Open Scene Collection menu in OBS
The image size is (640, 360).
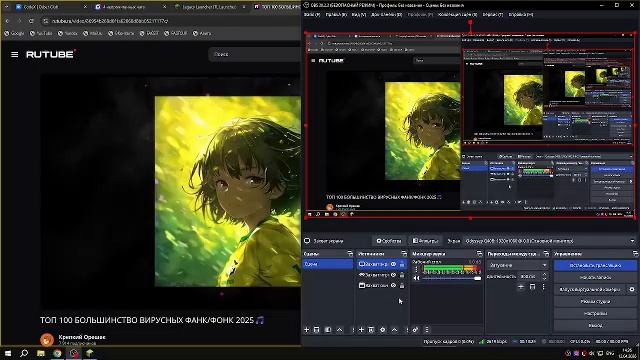[457, 14]
